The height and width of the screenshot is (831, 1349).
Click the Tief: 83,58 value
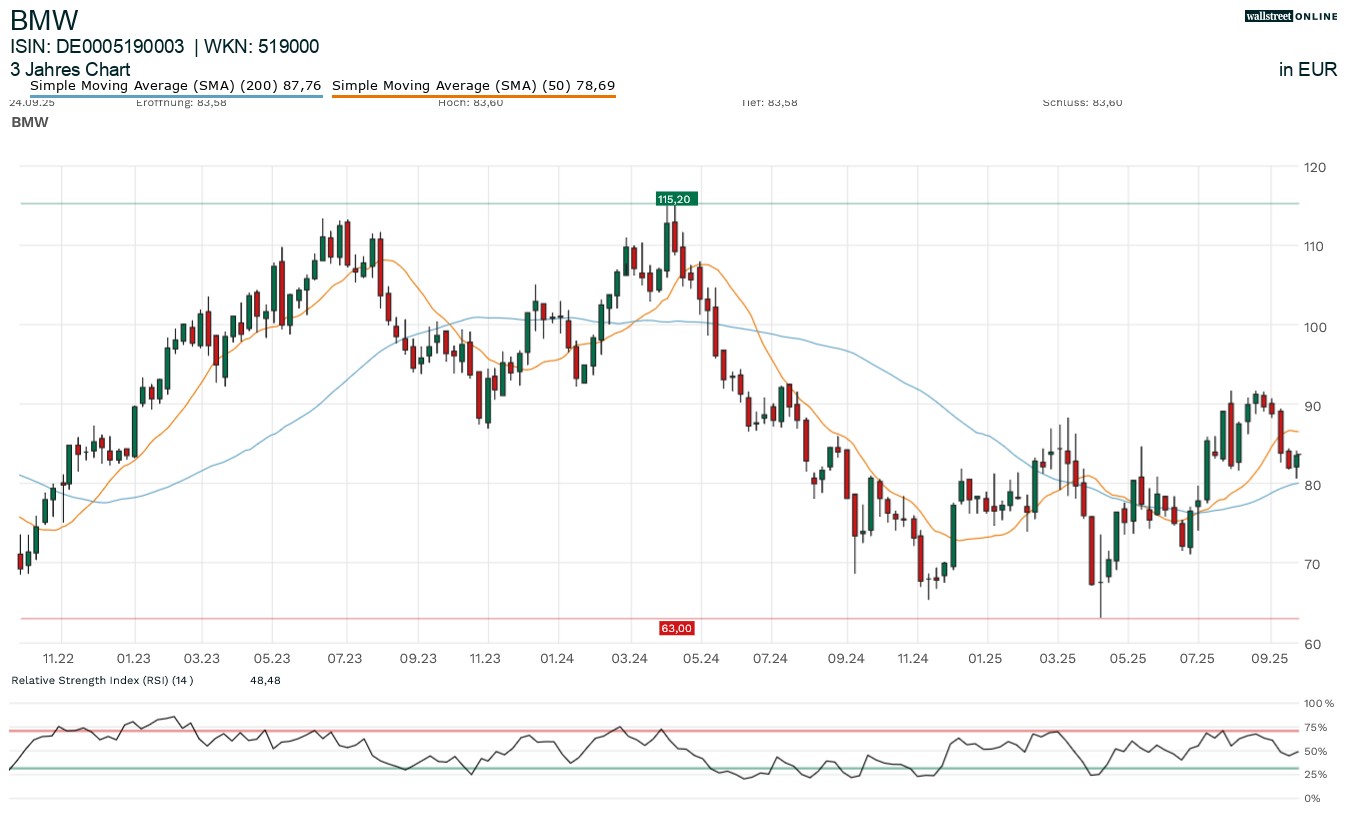pos(771,102)
